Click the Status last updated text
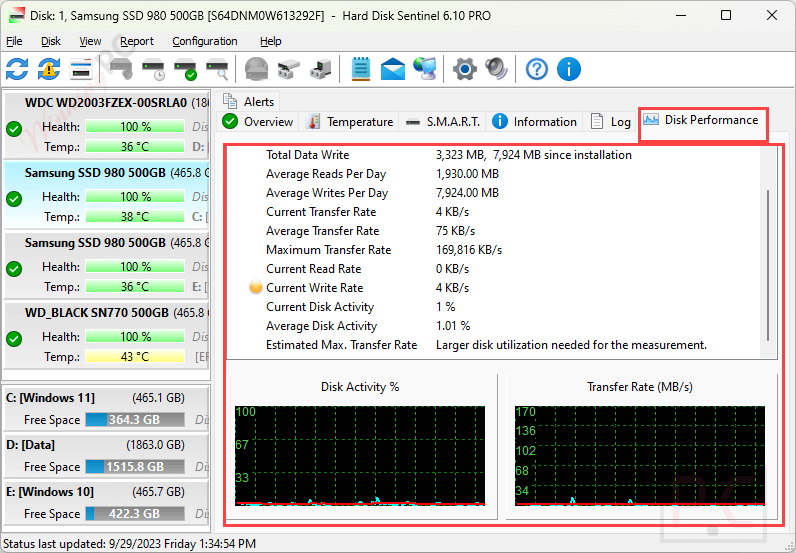This screenshot has height=553, width=796. click(x=129, y=544)
